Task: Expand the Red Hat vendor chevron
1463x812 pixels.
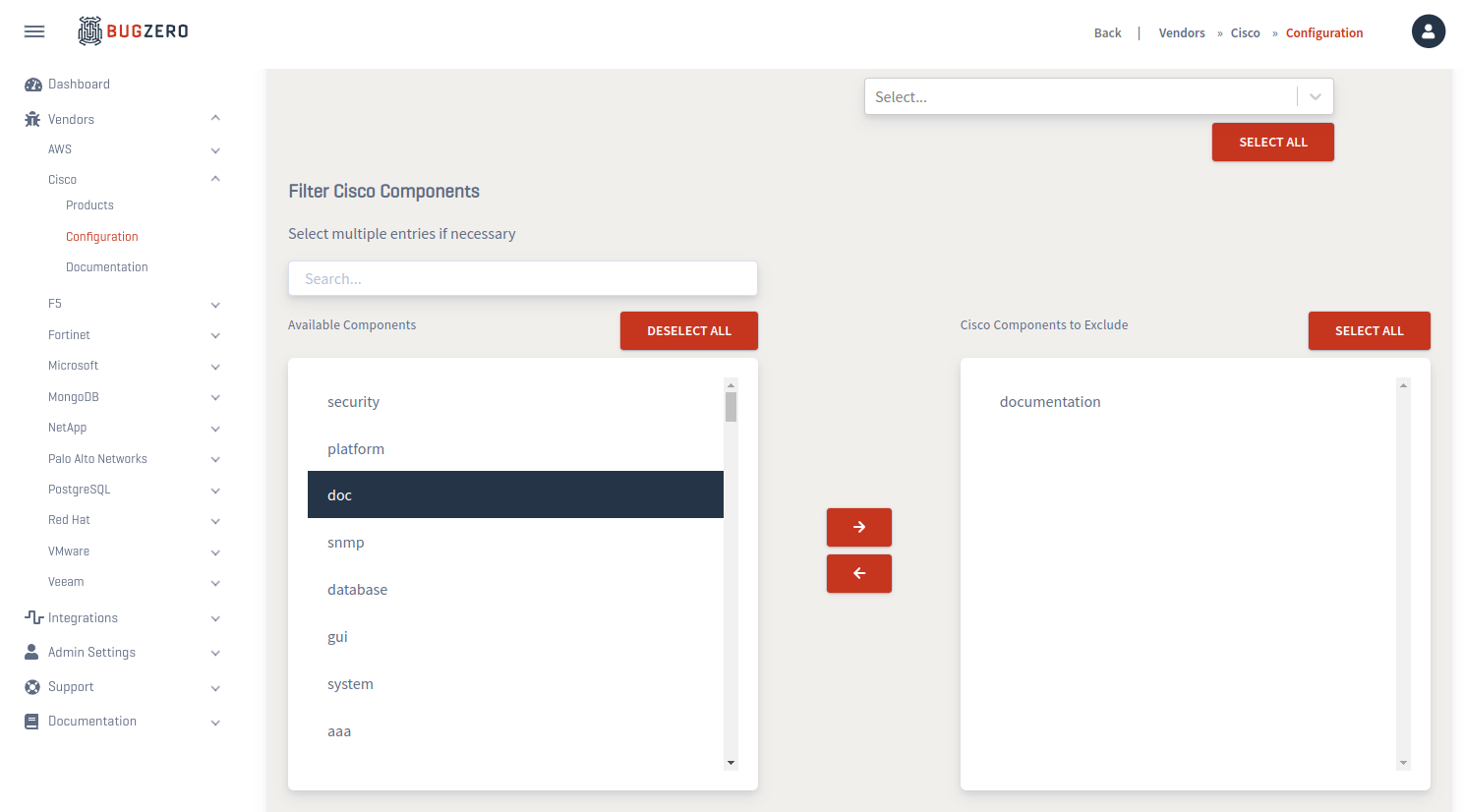Action: [x=215, y=521]
